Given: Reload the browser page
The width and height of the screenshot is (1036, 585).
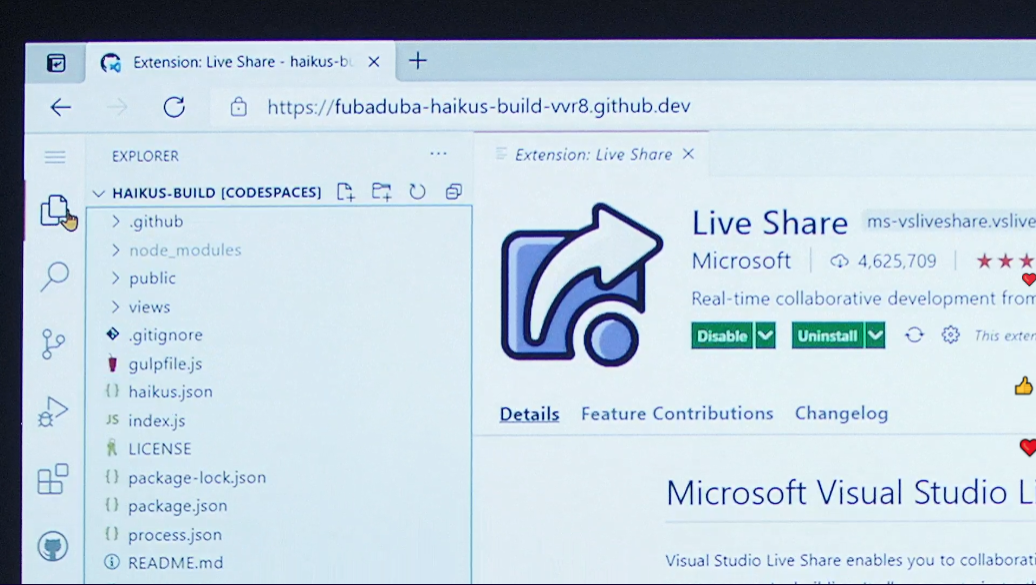Looking at the screenshot, I should click(x=174, y=107).
